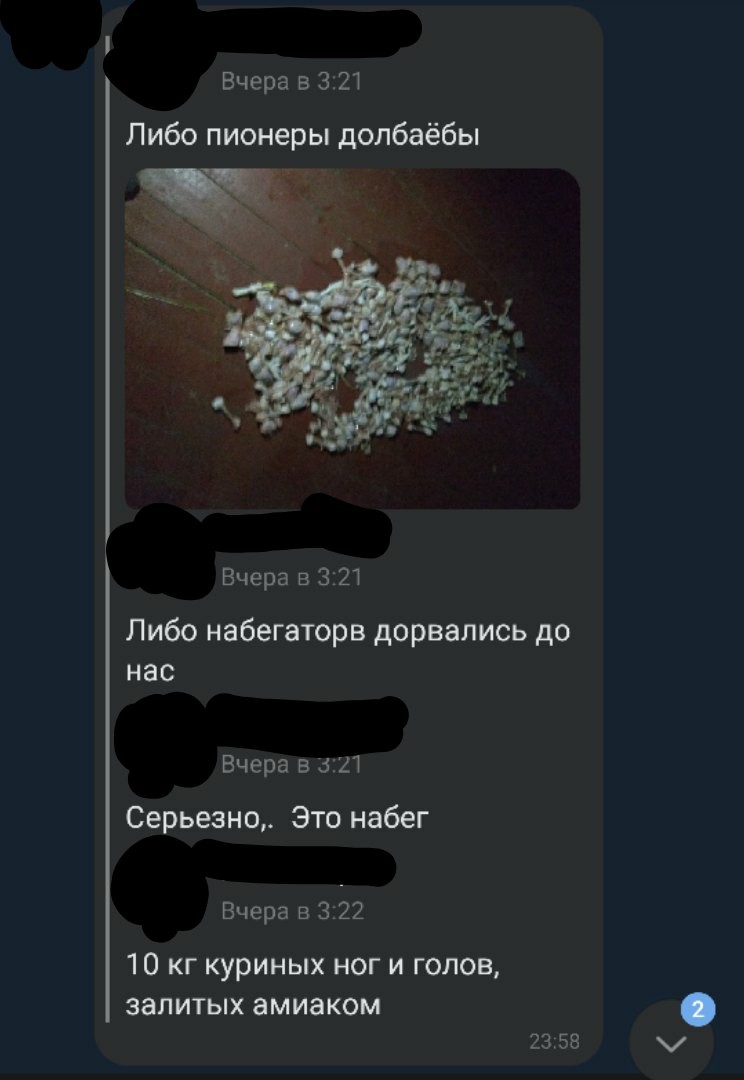Screen dimensions: 744x1080
Task: Tap the "Вчера в 3:21" timestamp above "Серьезно"
Action: point(291,765)
